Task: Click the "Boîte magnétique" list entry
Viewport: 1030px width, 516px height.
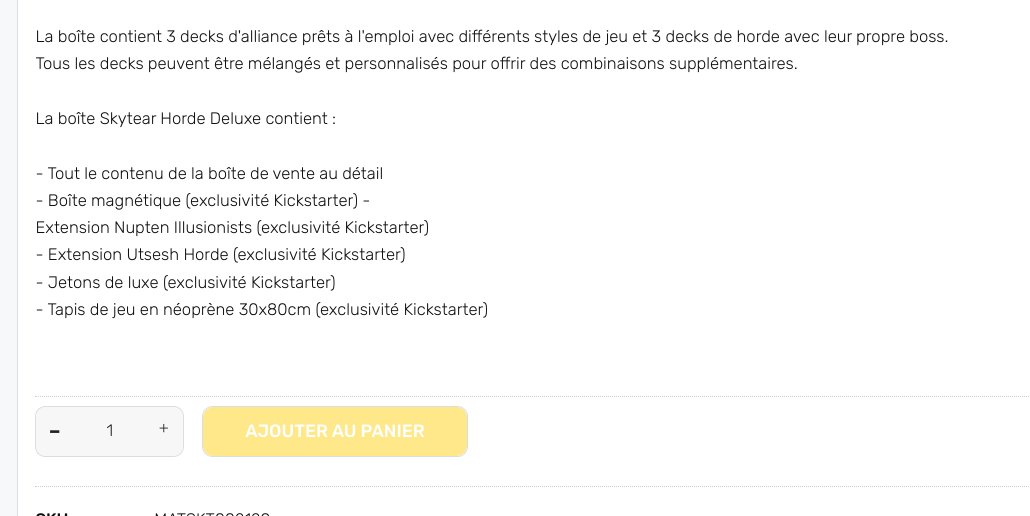Action: coord(114,200)
